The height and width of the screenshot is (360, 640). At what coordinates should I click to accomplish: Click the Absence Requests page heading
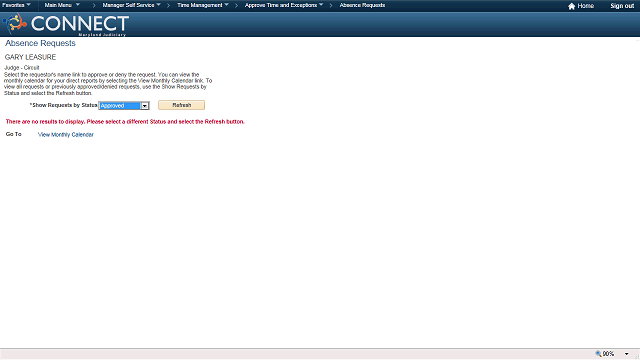coord(40,43)
